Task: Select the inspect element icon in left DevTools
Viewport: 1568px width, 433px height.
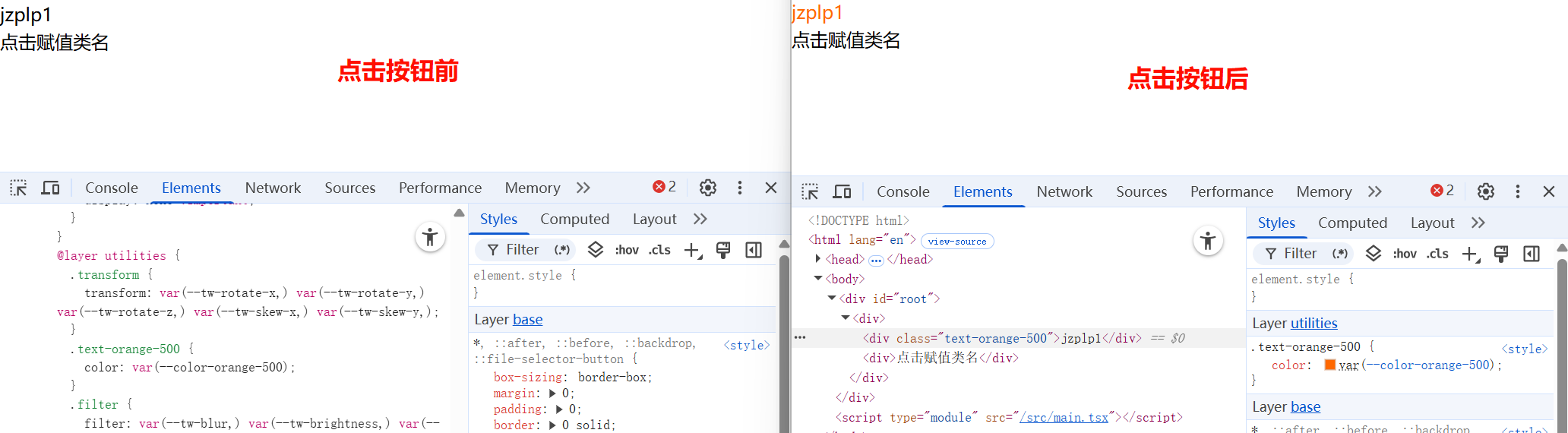Action: 18,188
